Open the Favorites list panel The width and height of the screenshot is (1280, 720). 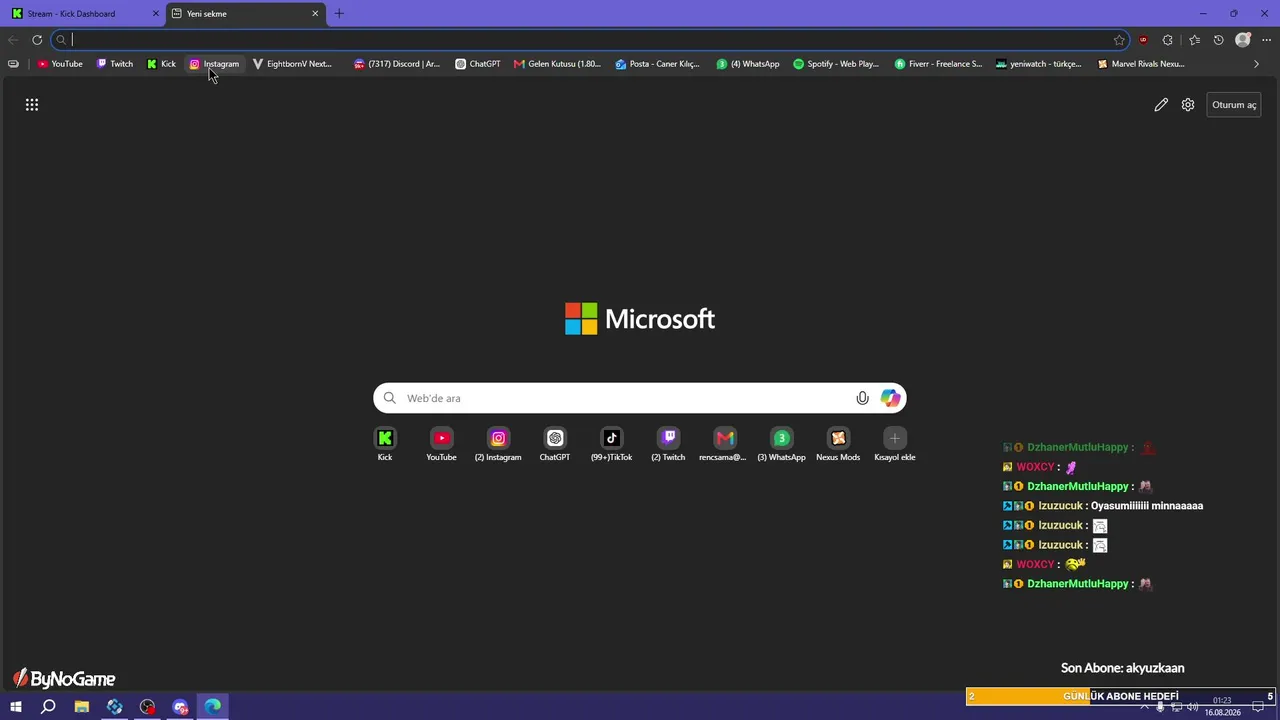tap(1194, 40)
